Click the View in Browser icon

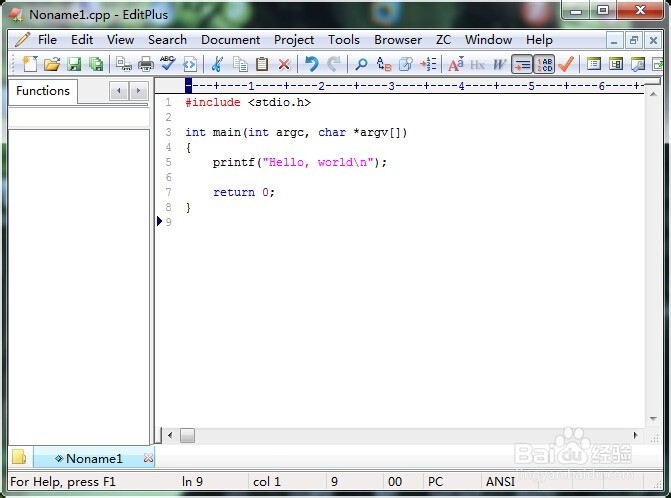coord(190,64)
